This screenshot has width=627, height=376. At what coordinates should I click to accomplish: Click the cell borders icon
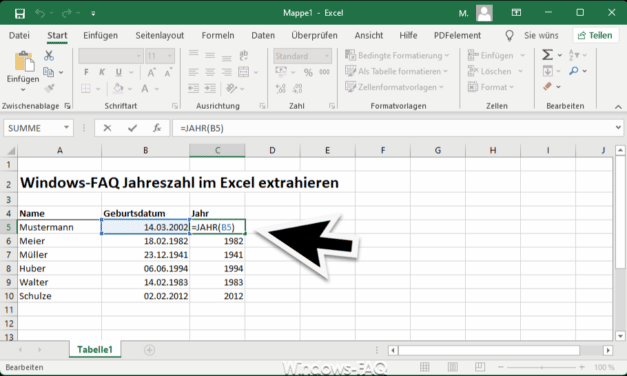click(x=86, y=88)
